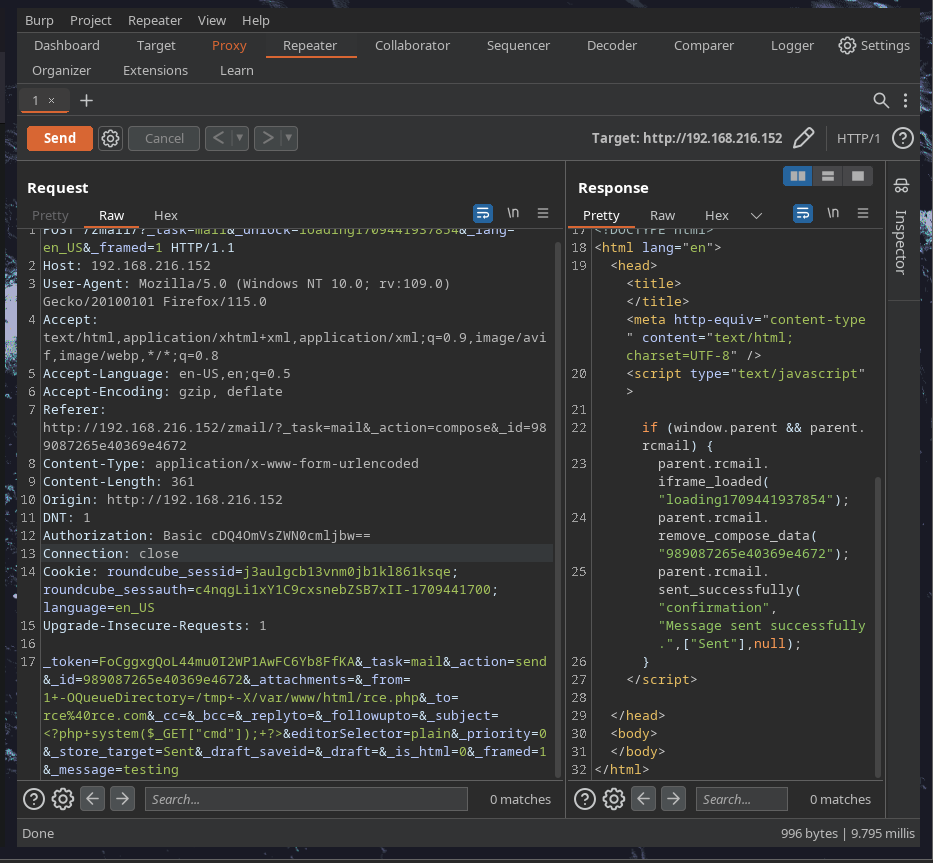Open HTTP/1 protocol selector
The height and width of the screenshot is (863, 933).
point(858,138)
